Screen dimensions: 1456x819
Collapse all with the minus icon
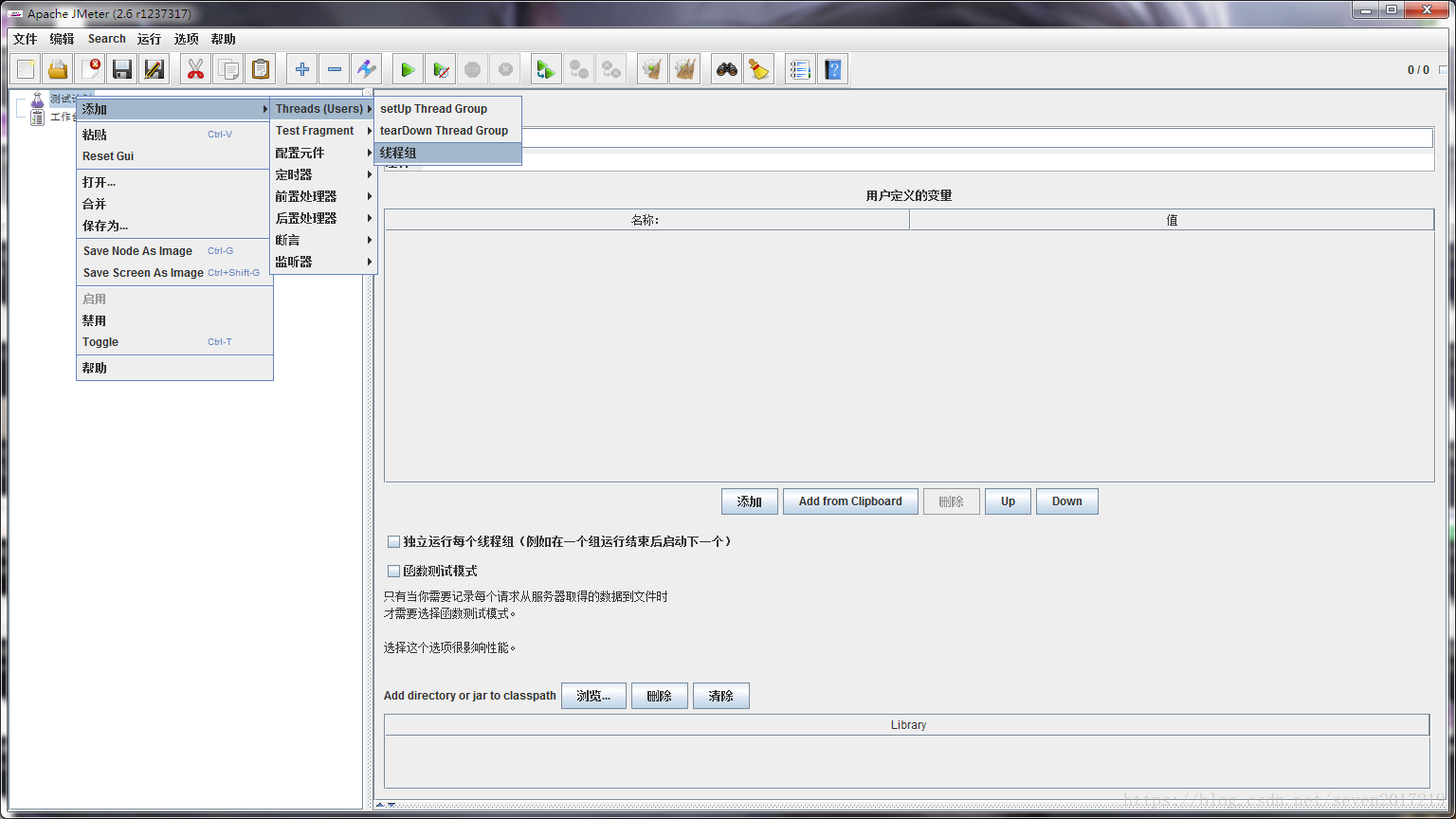click(335, 69)
